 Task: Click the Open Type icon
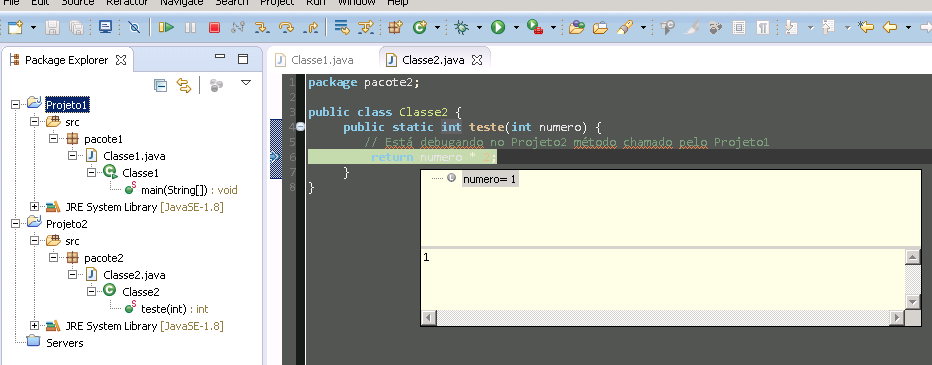[577, 27]
